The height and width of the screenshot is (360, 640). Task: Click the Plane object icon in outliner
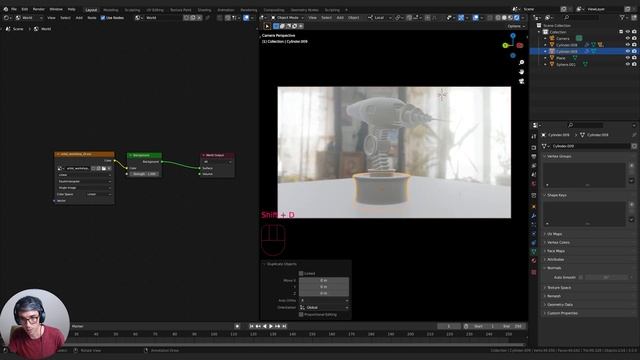click(x=552, y=58)
